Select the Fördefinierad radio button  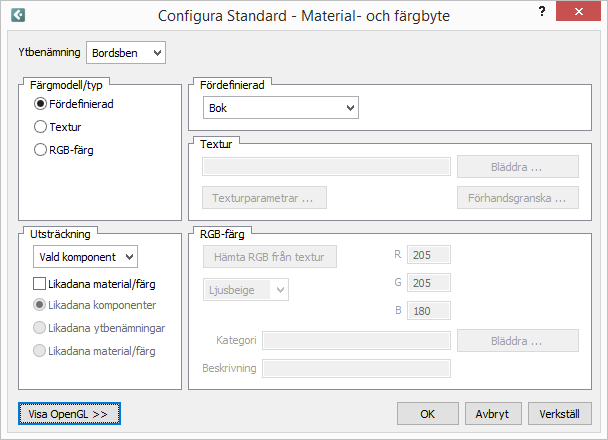pos(41,103)
